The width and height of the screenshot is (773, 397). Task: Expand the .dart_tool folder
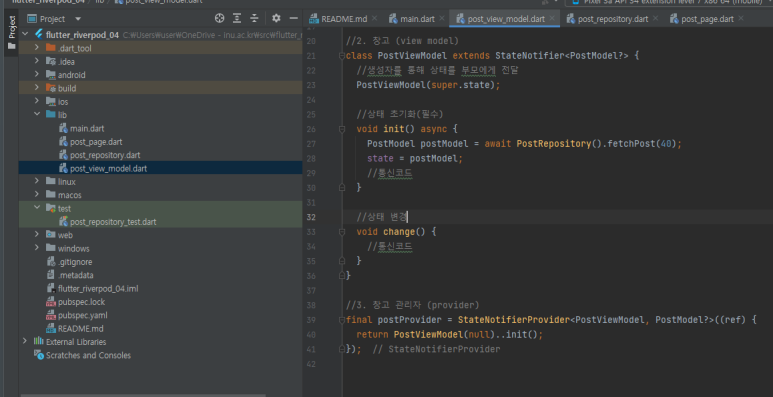(37, 47)
